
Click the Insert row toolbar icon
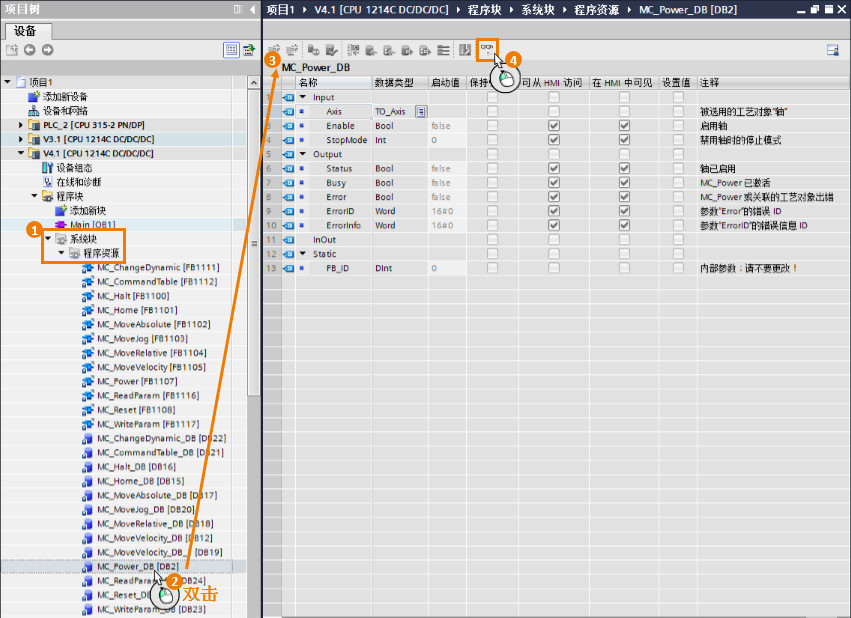(x=274, y=50)
